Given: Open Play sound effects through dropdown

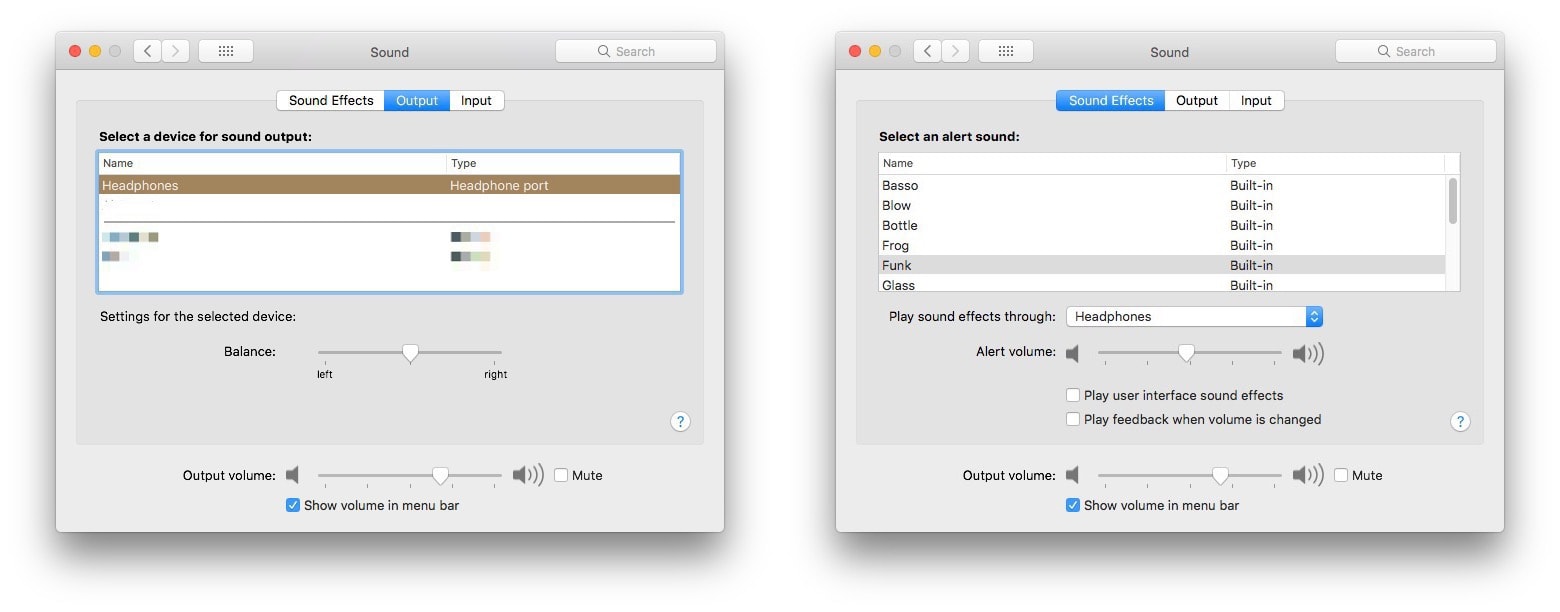Looking at the screenshot, I should point(1194,316).
